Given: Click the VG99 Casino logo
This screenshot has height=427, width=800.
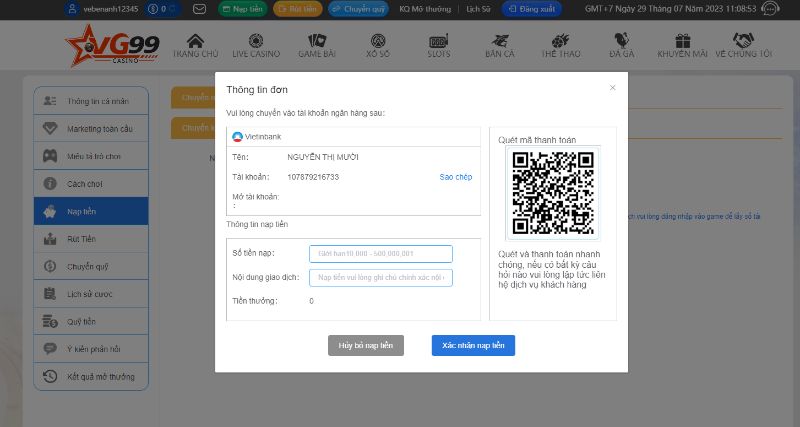Looking at the screenshot, I should pos(113,46).
